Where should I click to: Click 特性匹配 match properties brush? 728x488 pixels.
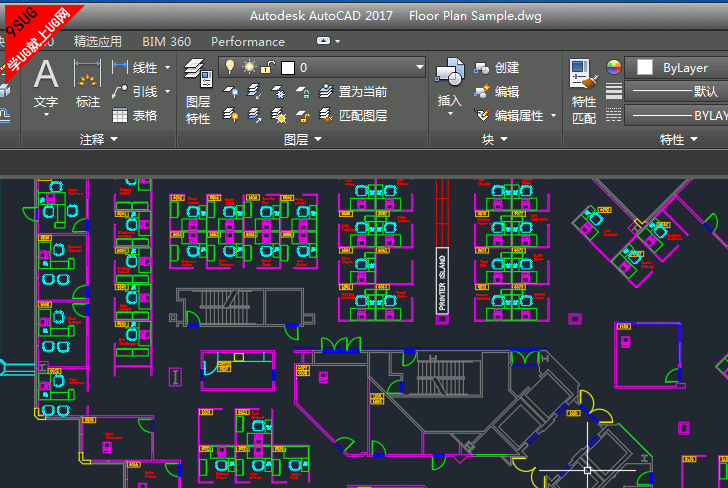(584, 91)
